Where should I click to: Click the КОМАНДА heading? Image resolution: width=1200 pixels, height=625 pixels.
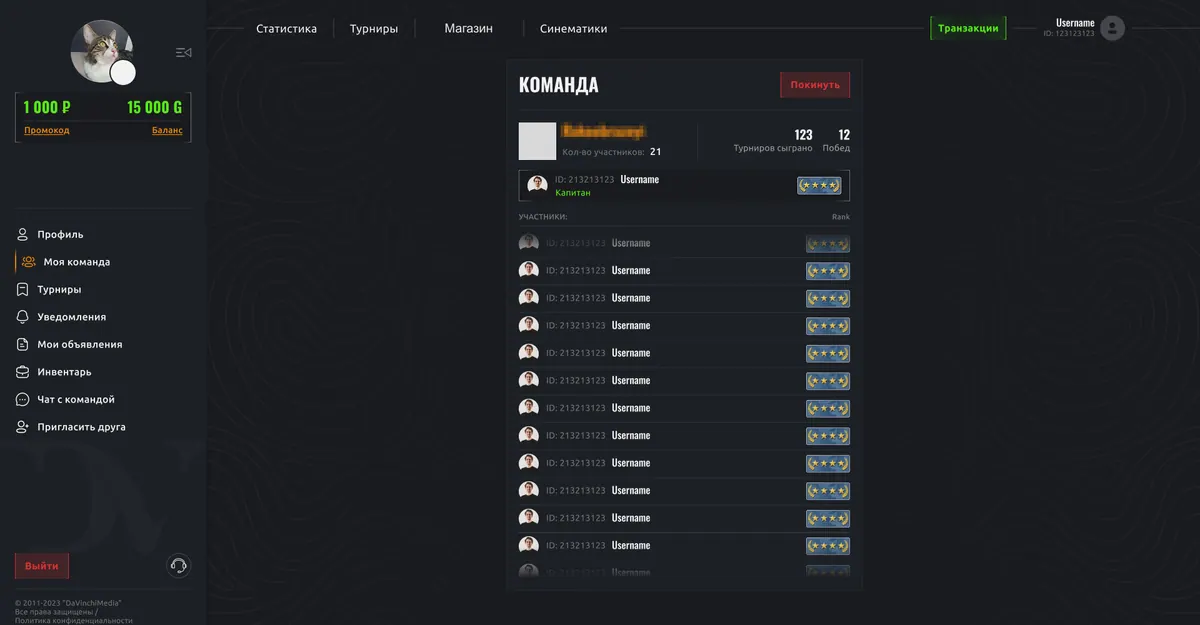click(x=559, y=85)
